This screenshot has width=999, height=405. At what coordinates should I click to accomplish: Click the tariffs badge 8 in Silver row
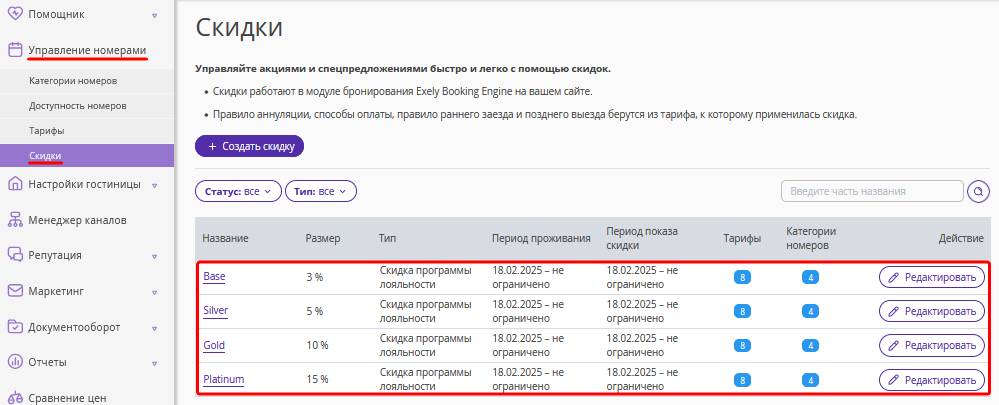click(x=742, y=311)
